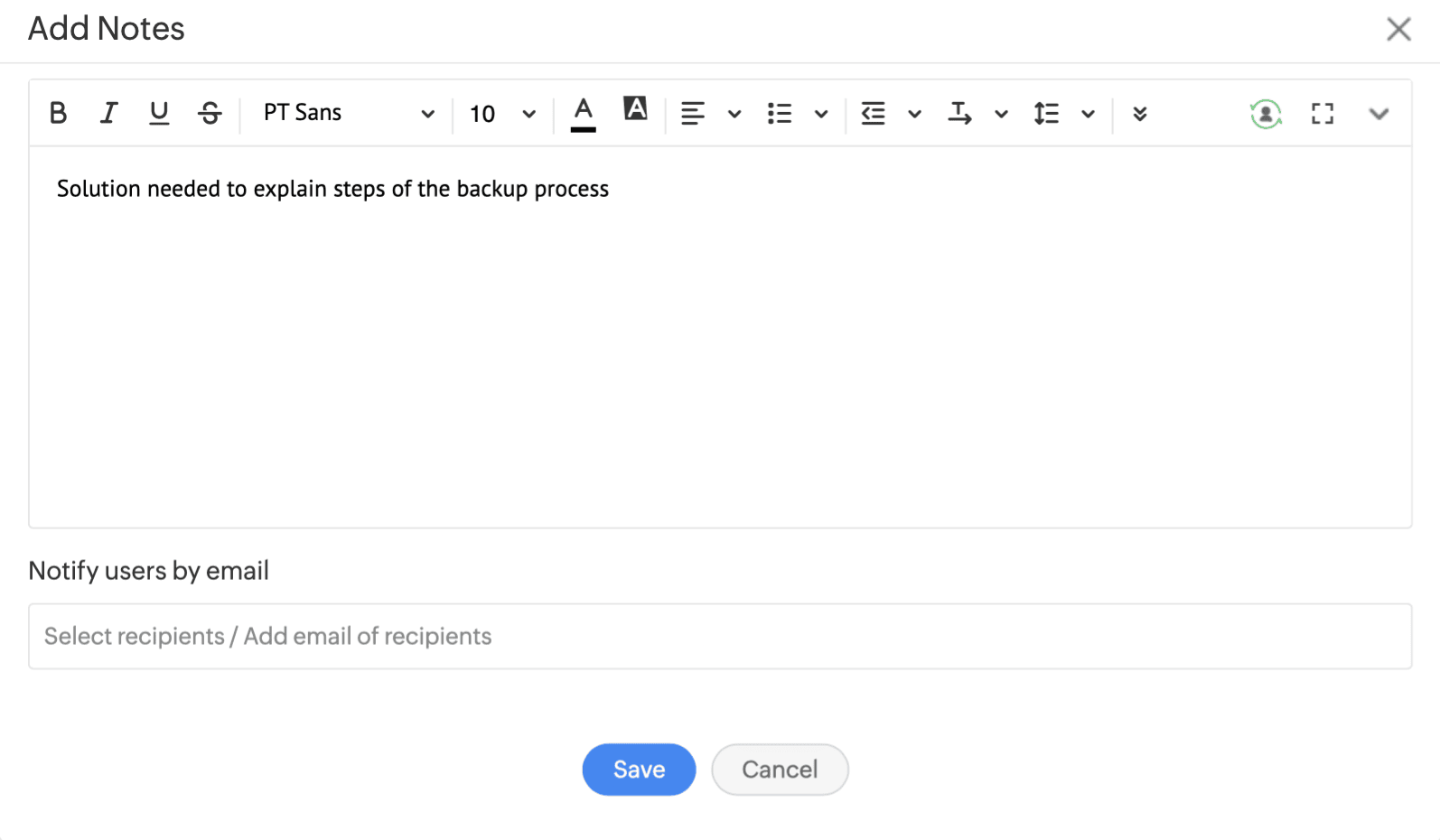
Task: Expand the editor to fullscreen
Action: (x=1323, y=114)
